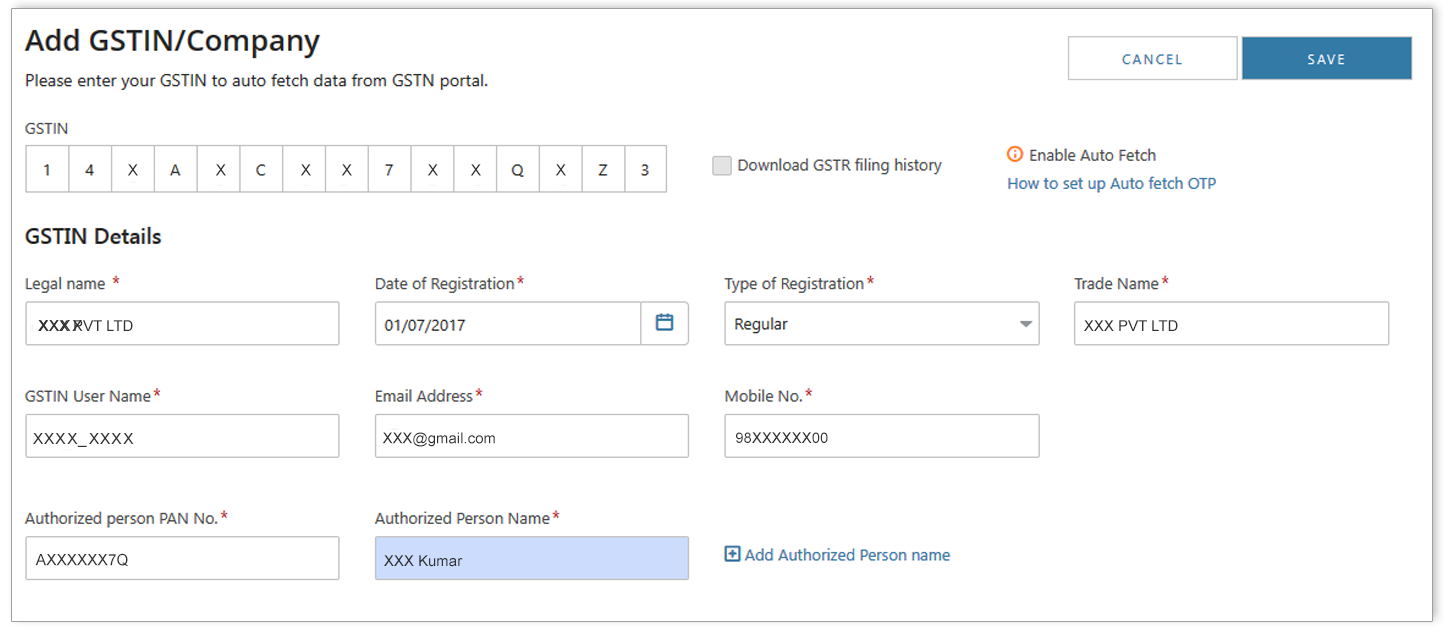1444x633 pixels.
Task: Click the plus icon beside Add Authorized Person
Action: click(x=732, y=554)
